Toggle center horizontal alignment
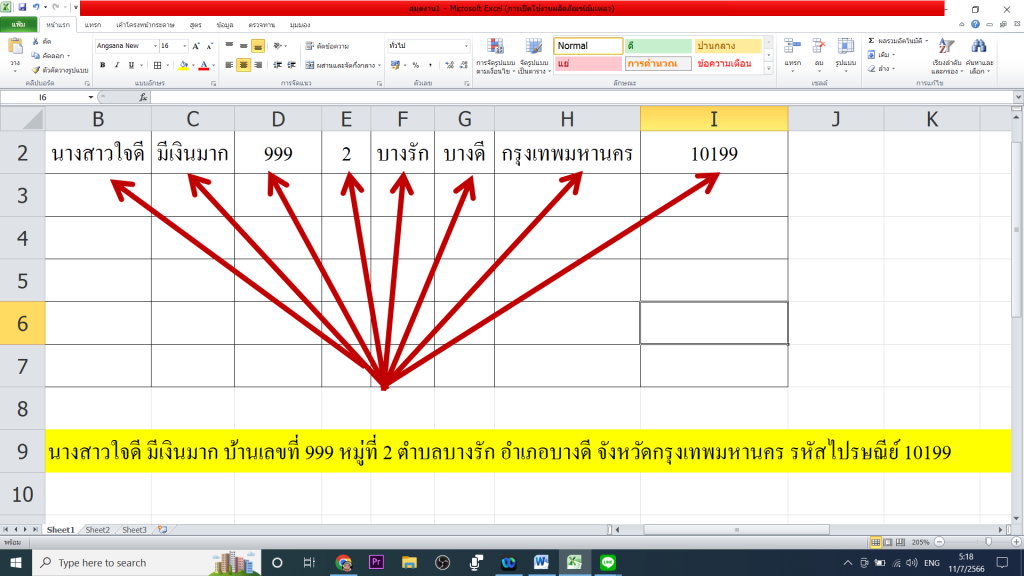This screenshot has width=1024, height=576. [243, 65]
